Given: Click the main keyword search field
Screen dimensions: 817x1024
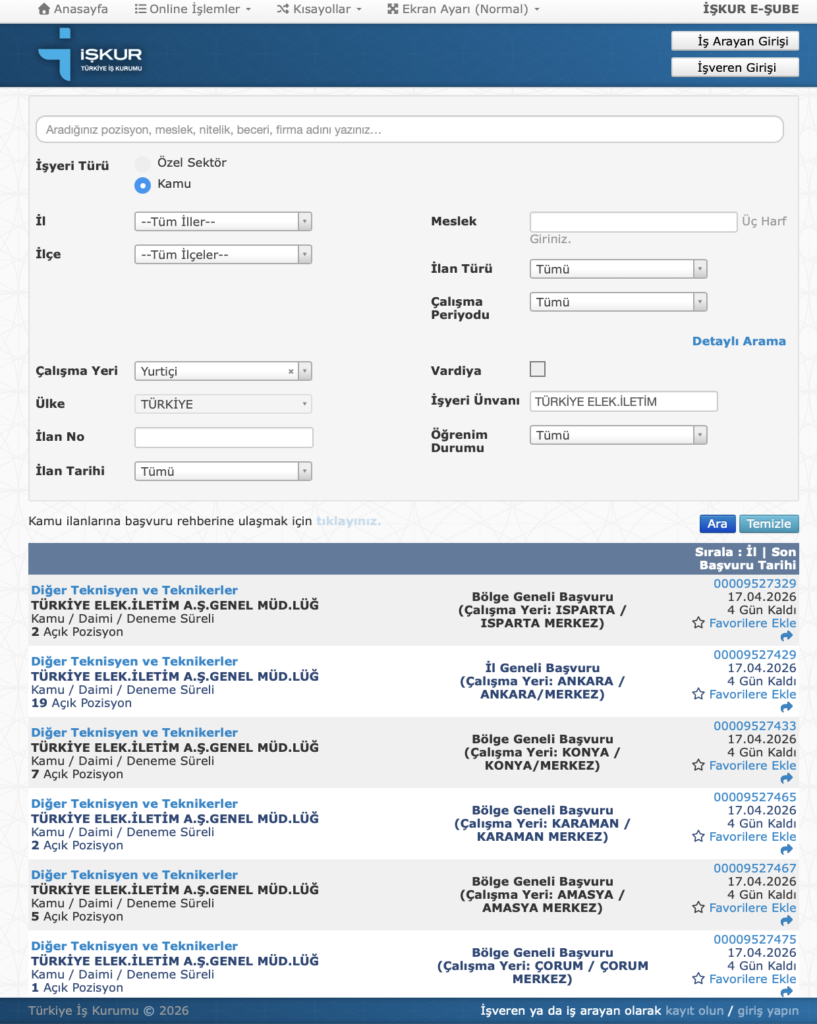Looking at the screenshot, I should [409, 130].
